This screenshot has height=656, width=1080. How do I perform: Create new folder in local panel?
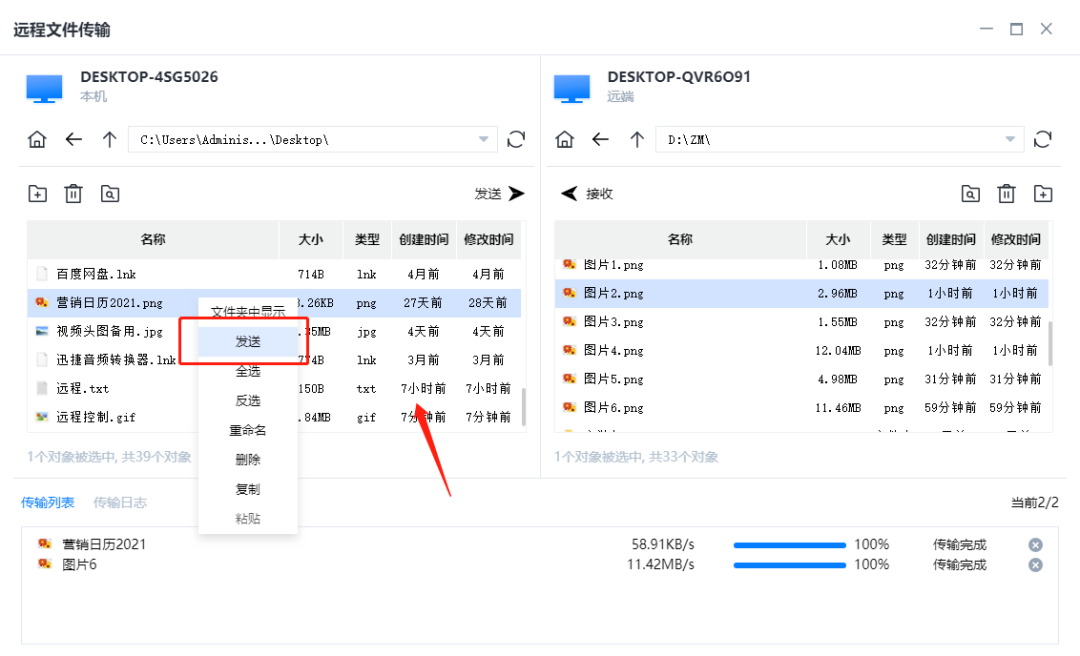38,194
